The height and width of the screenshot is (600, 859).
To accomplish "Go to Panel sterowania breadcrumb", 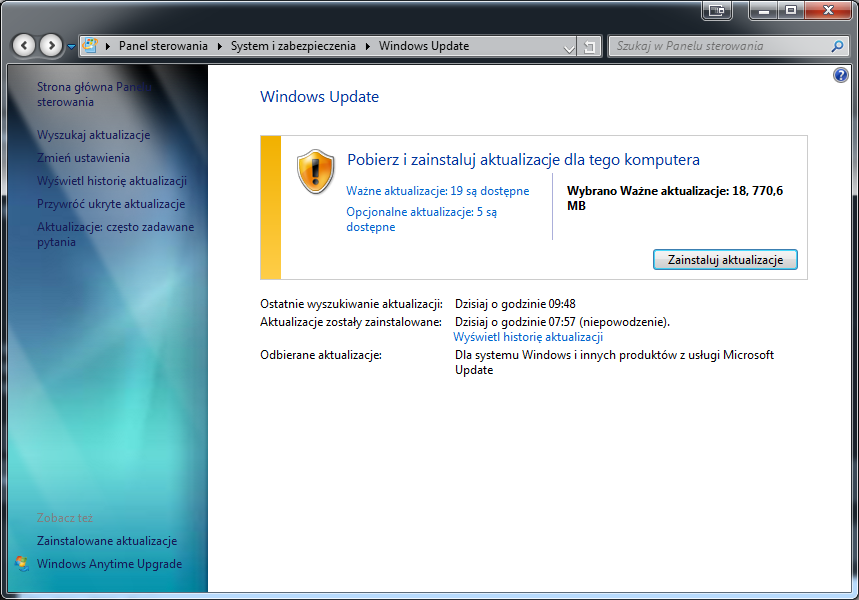I will pyautogui.click(x=163, y=46).
